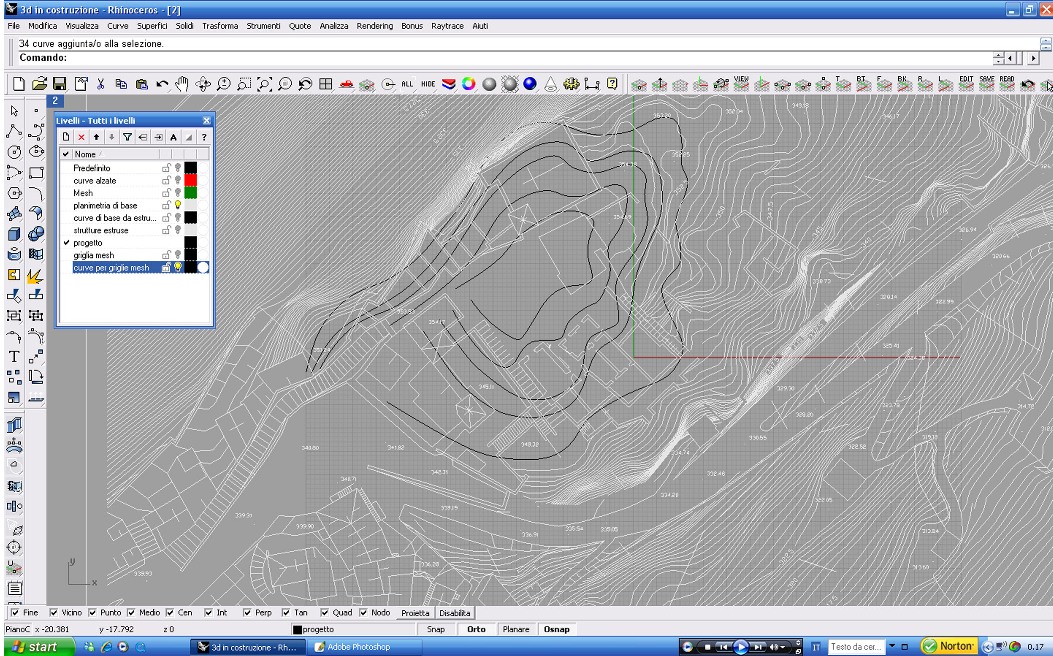1053x656 pixels.
Task: Open the Rendering menu
Action: [372, 25]
